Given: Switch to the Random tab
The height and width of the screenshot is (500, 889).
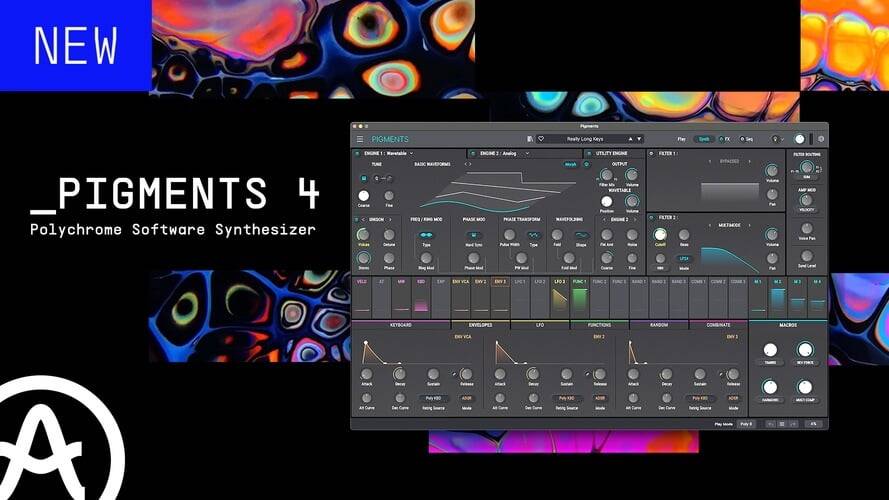Looking at the screenshot, I should [659, 325].
